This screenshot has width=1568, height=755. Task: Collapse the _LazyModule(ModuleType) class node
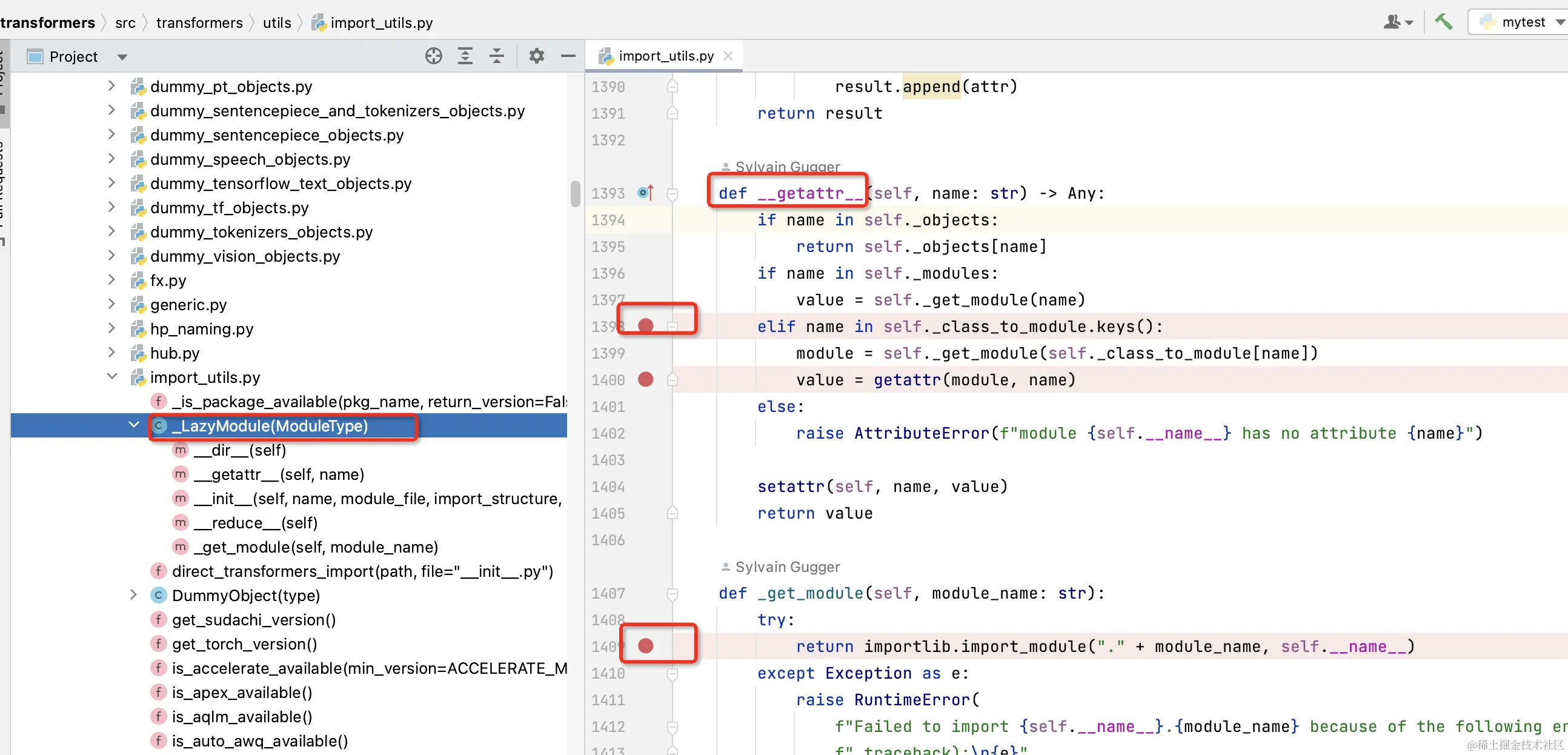tap(134, 425)
